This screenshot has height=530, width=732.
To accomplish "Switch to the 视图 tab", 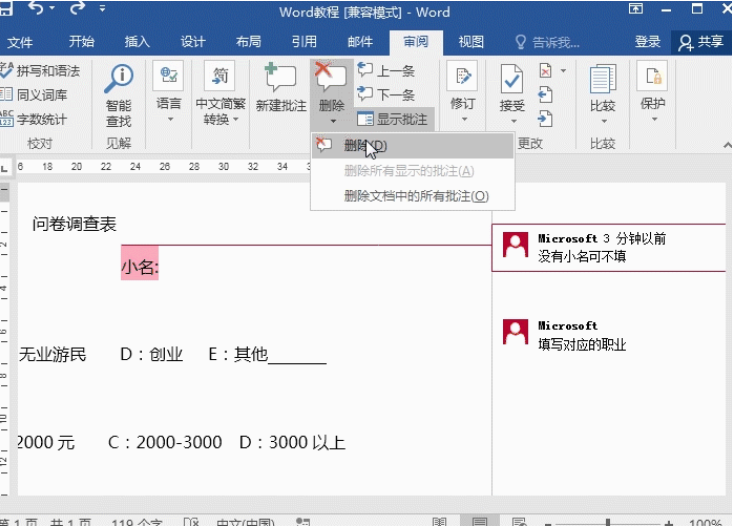I will pos(471,42).
